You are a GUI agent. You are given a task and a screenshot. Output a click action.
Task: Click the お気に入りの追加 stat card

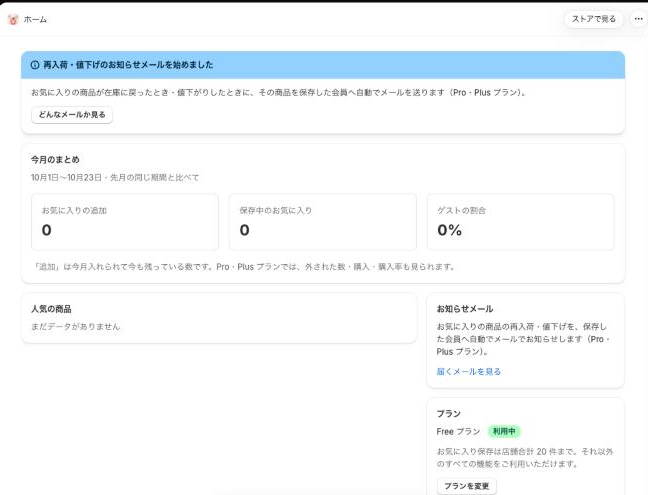125,222
